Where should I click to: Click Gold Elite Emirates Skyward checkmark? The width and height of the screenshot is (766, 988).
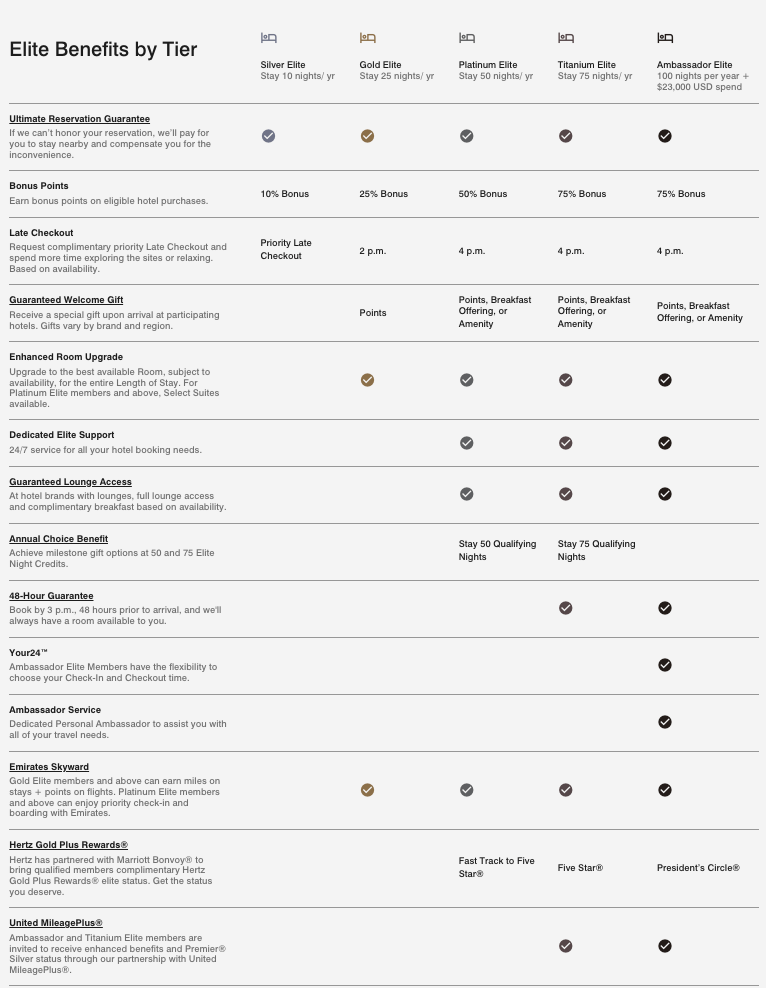(x=367, y=790)
